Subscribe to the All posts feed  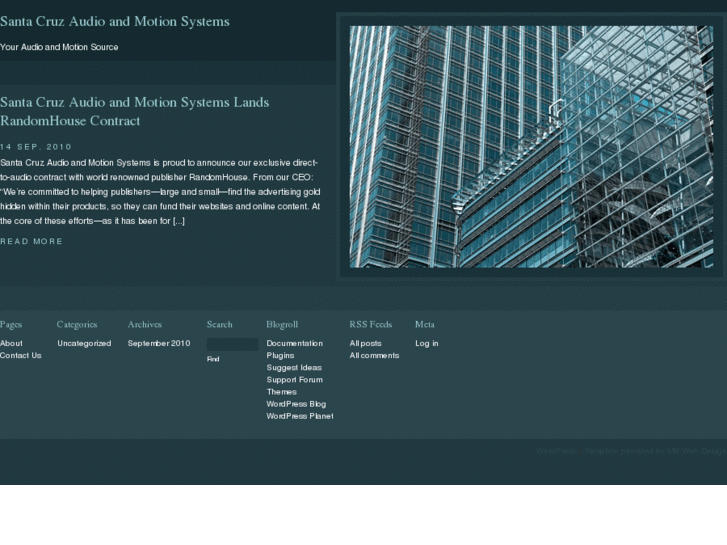(x=365, y=343)
